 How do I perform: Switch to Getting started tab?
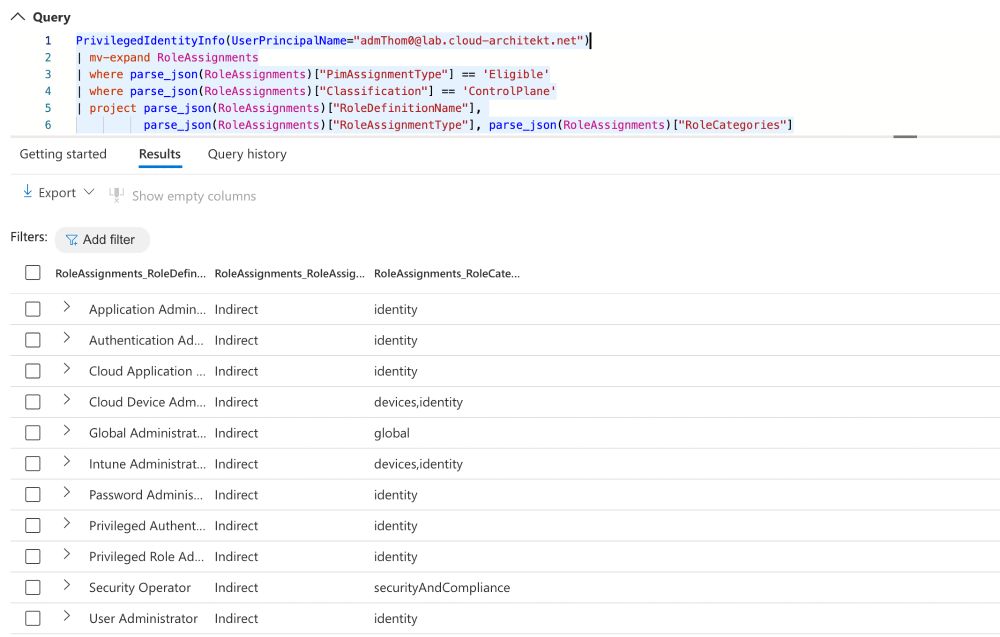pos(63,154)
